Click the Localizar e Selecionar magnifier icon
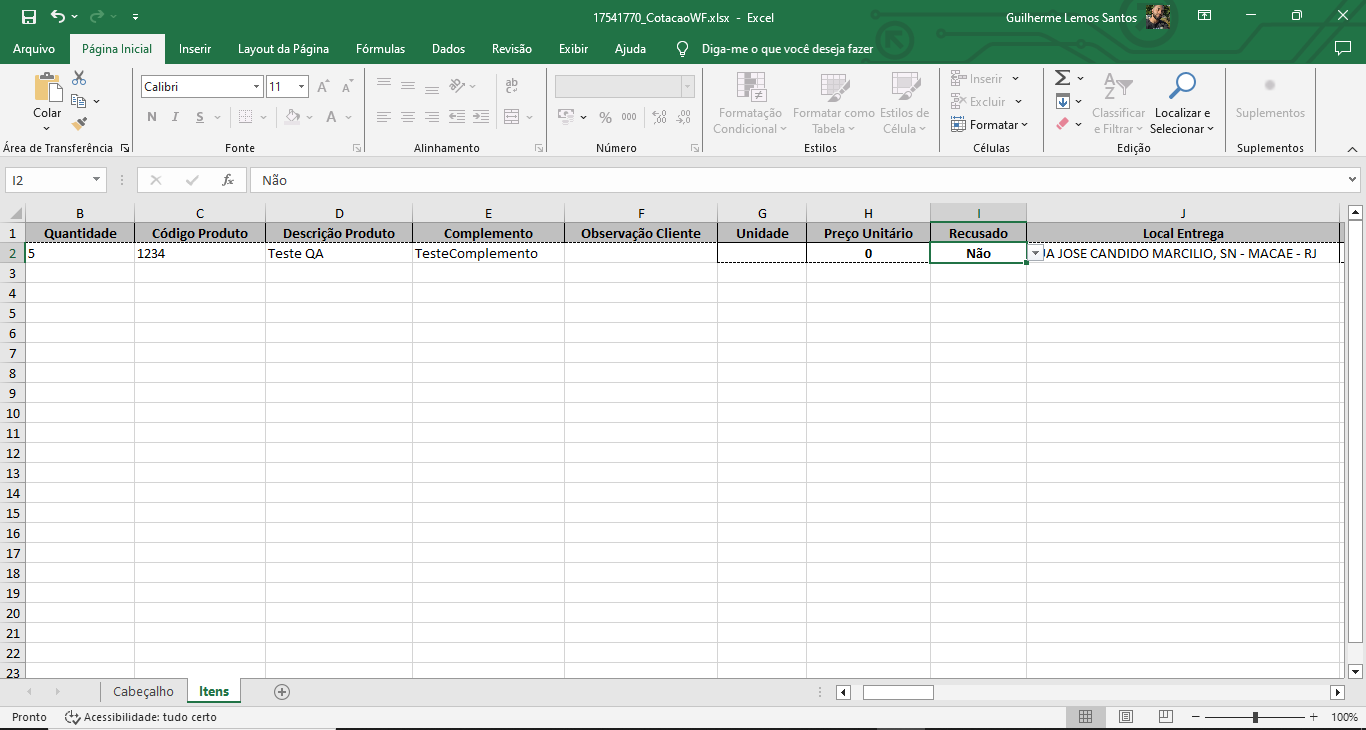This screenshot has width=1366, height=730. click(1182, 87)
